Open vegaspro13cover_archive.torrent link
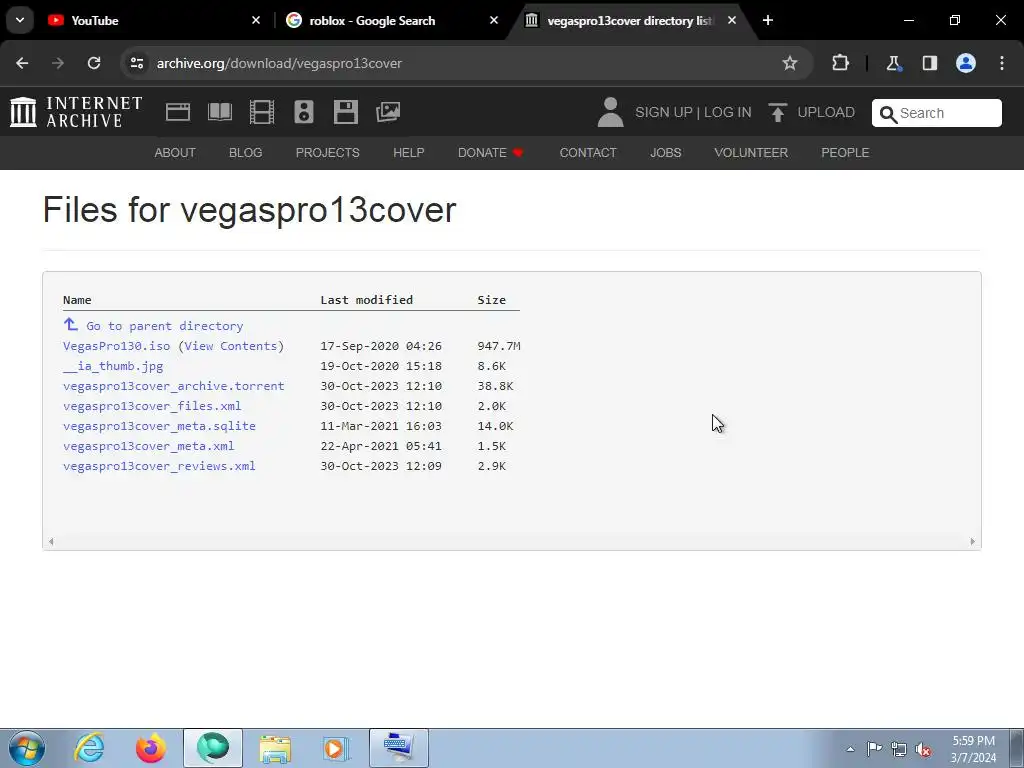This screenshot has height=768, width=1024. pos(174,386)
